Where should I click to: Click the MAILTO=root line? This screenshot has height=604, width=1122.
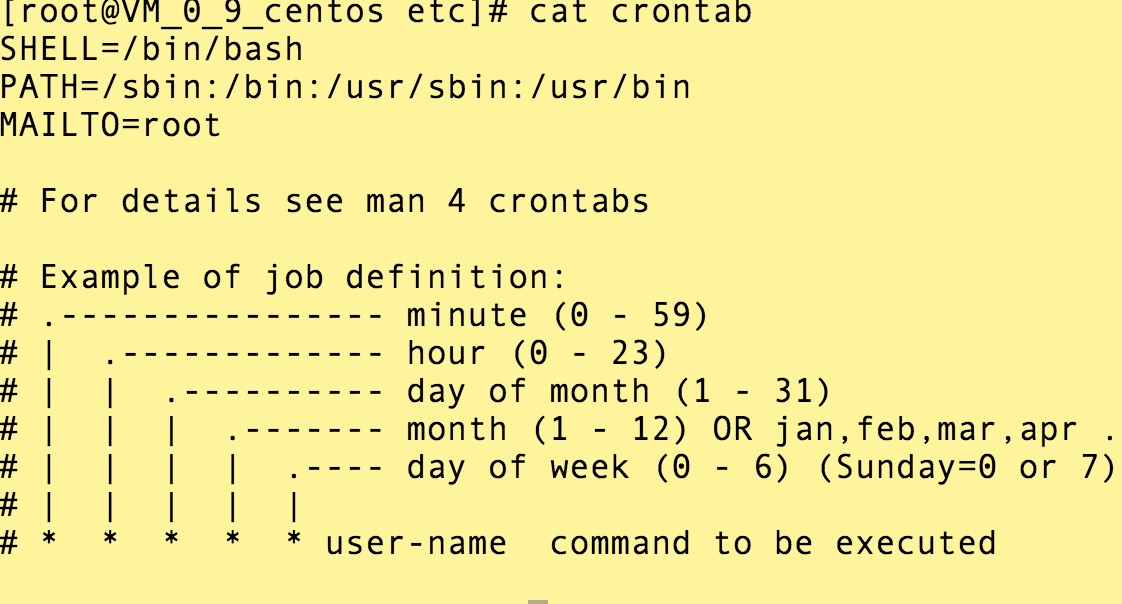(110, 125)
